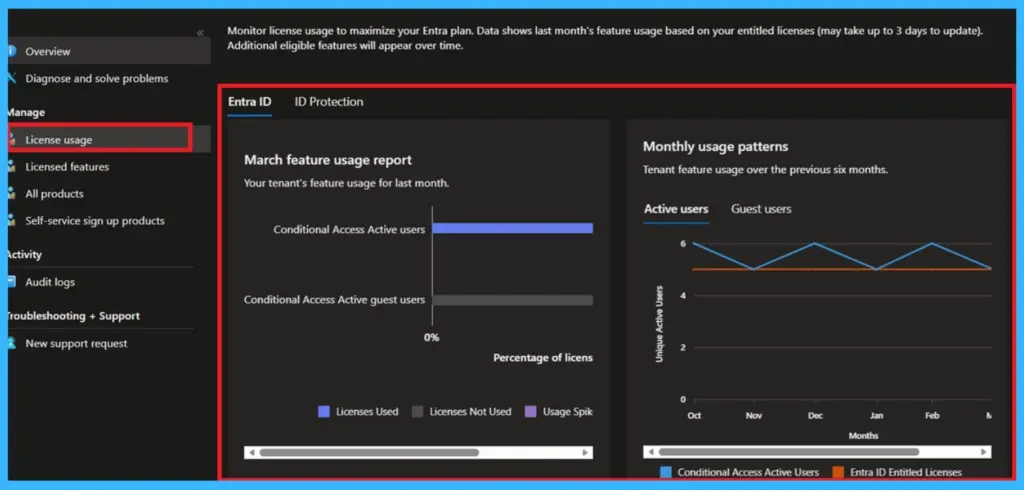Click the Conditional Access Active guest users gray bar

point(513,300)
